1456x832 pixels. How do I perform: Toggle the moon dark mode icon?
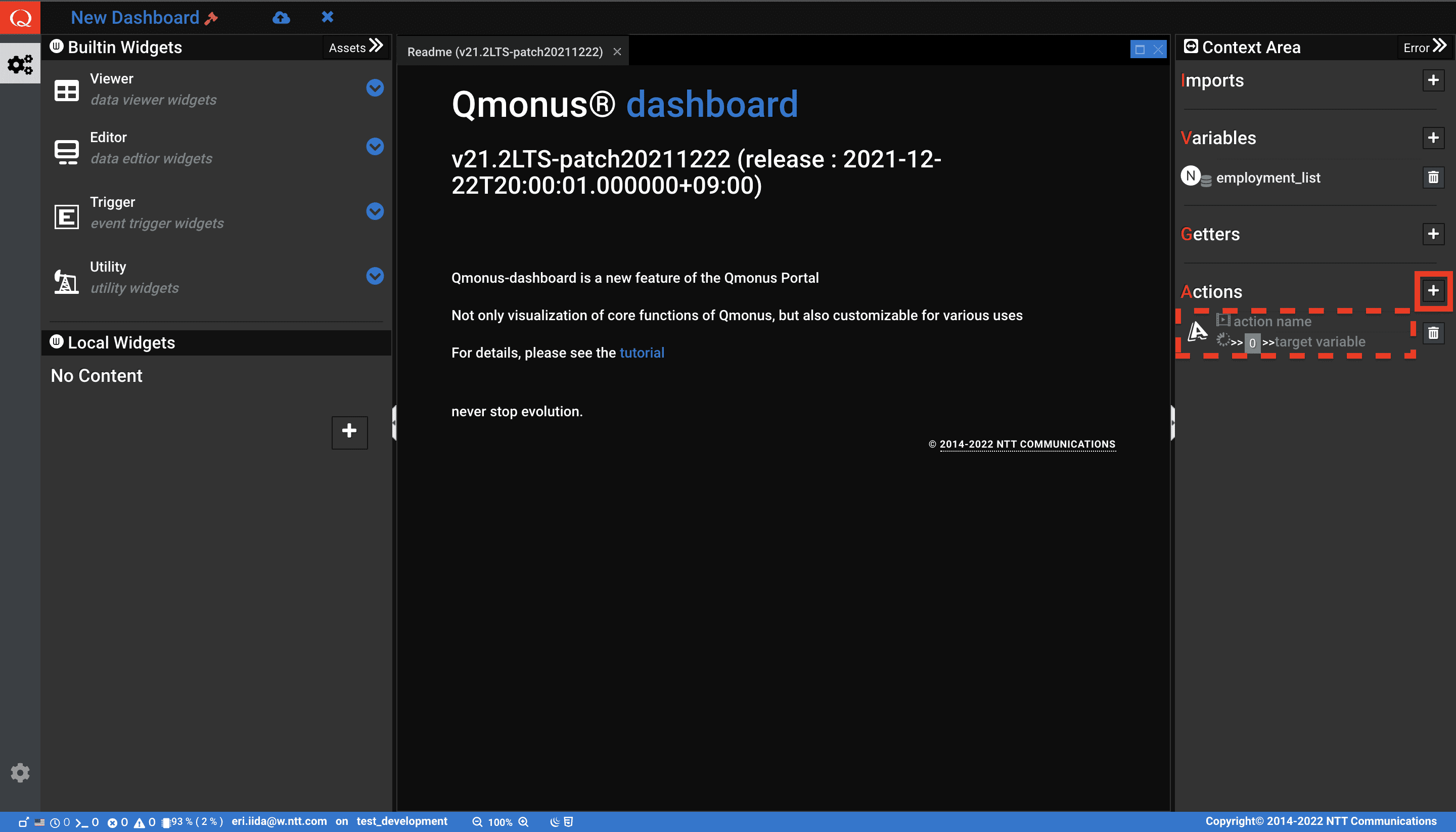[x=555, y=822]
